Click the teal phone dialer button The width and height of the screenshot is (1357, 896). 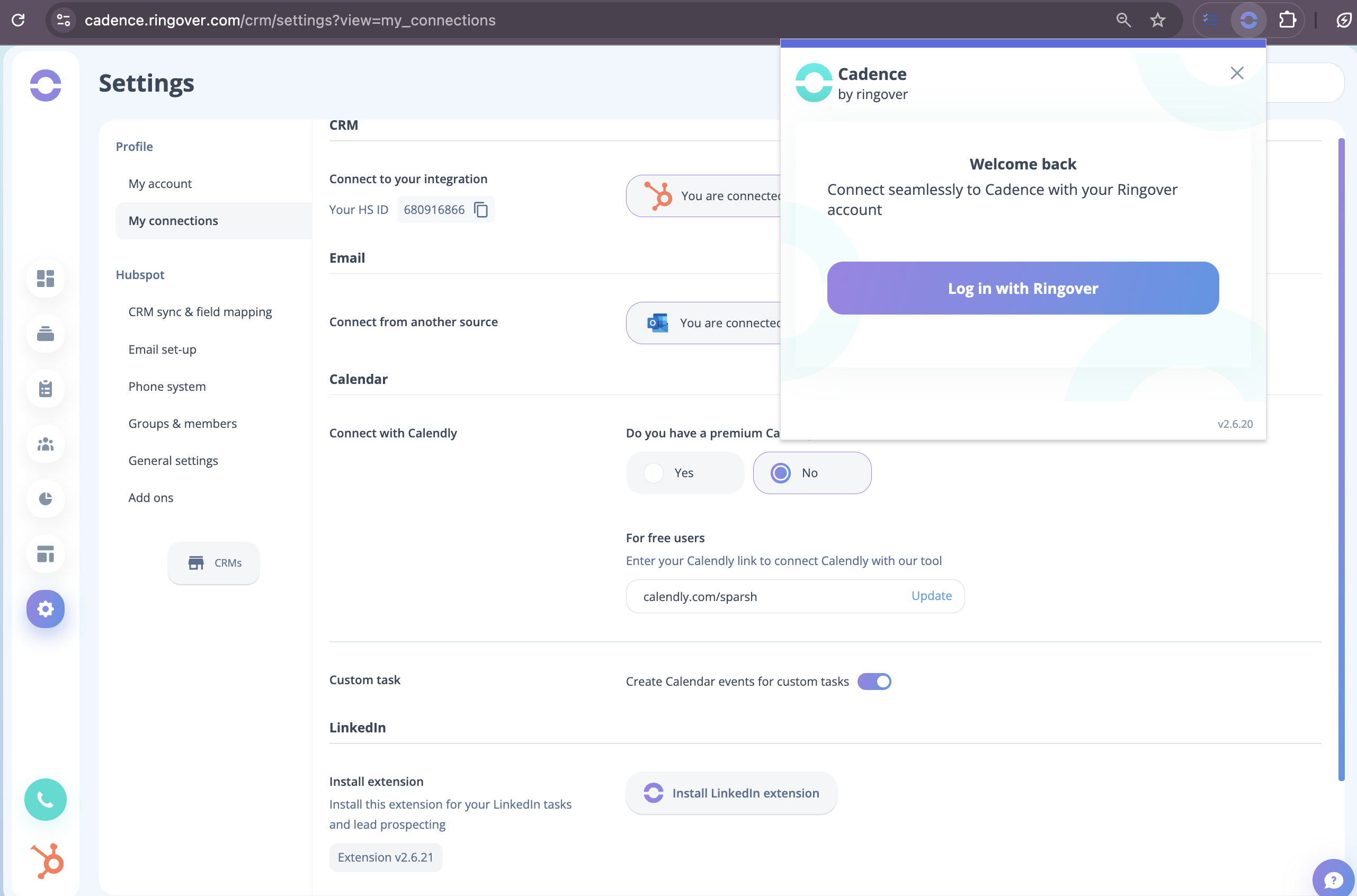[x=45, y=799]
